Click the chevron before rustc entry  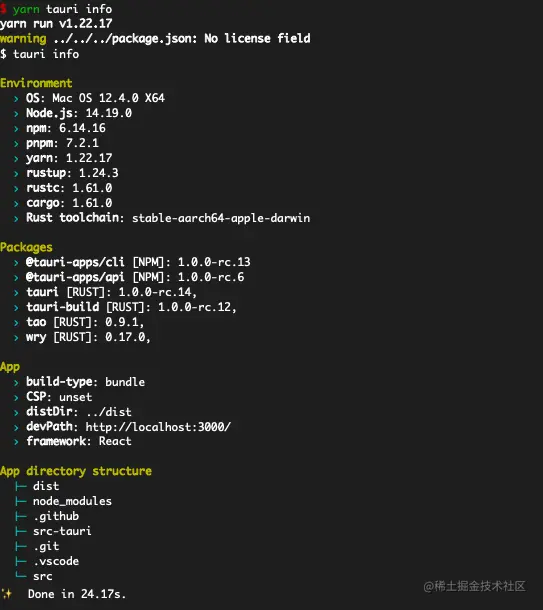point(16,189)
